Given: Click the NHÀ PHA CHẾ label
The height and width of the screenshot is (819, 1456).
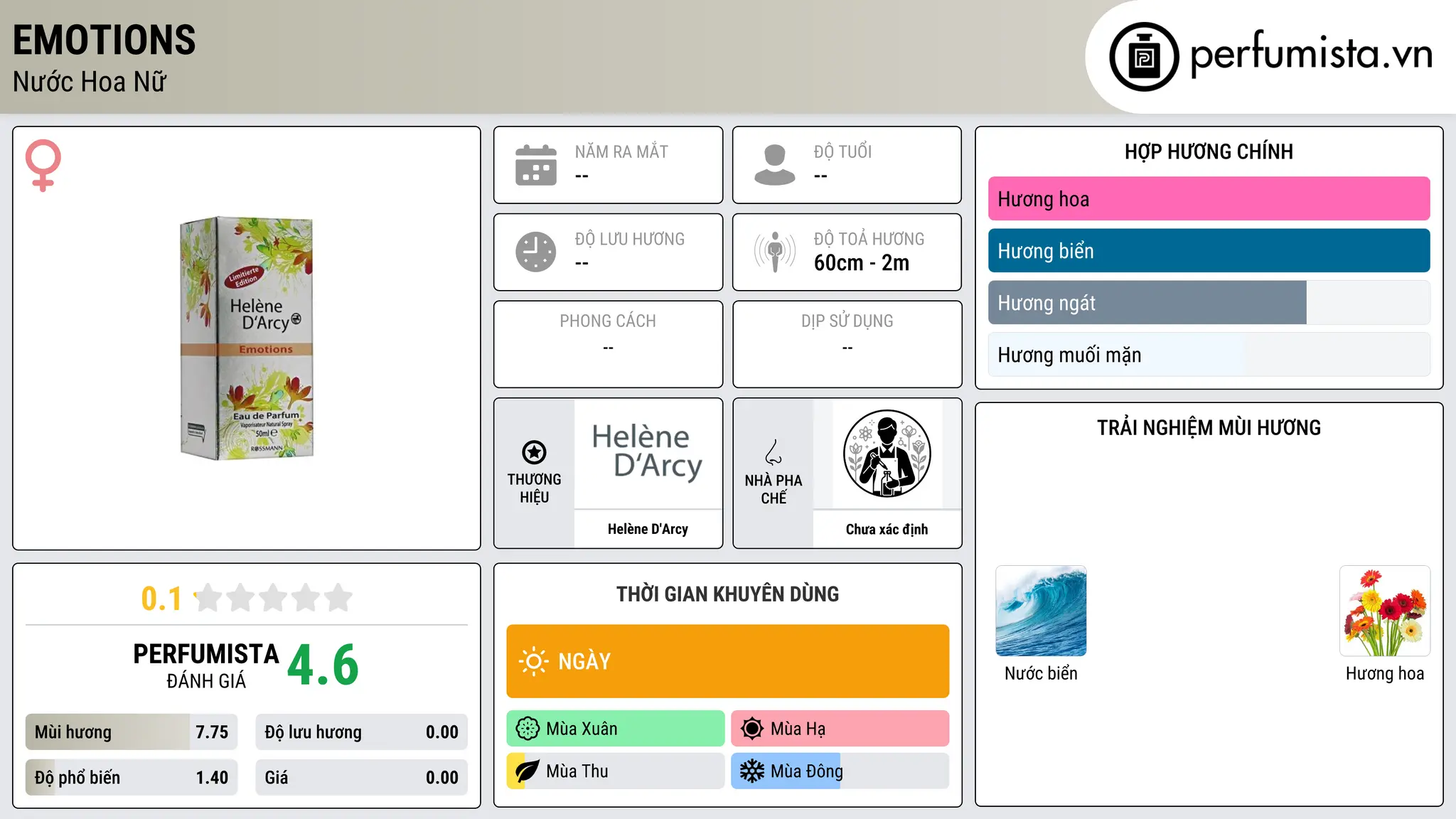Looking at the screenshot, I should click(773, 489).
